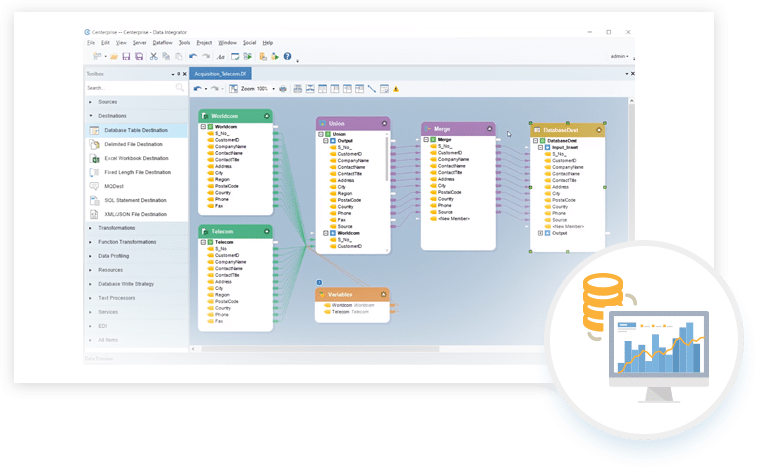Click the Undo icon in dataflow toolbar
Viewport: 757px width, 468px height.
pos(198,89)
